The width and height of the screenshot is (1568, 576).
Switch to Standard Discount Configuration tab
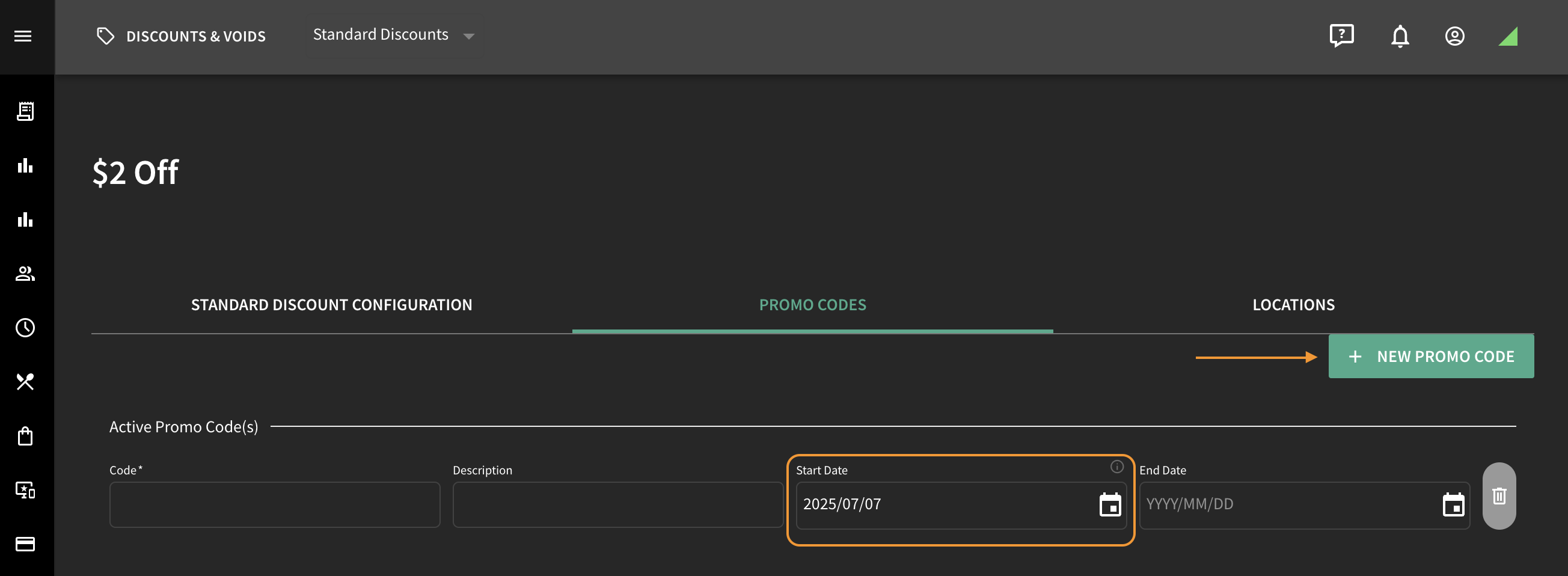331,305
